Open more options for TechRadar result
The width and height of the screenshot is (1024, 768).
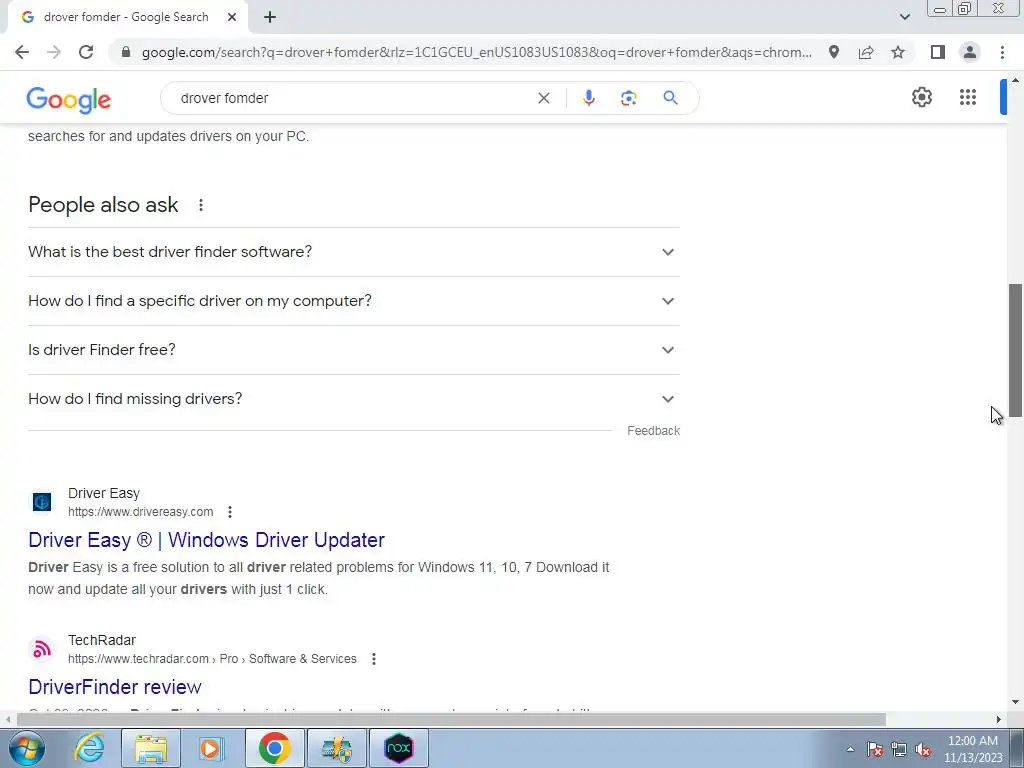[x=374, y=659]
